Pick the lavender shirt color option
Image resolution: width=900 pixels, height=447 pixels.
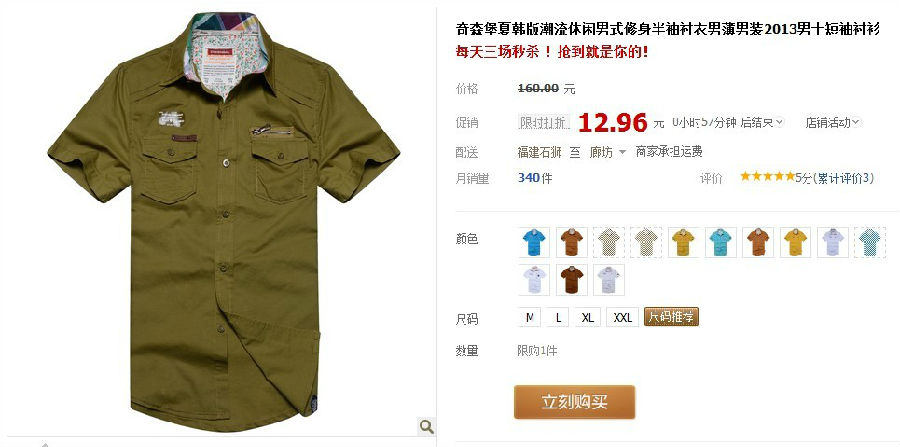pos(832,242)
